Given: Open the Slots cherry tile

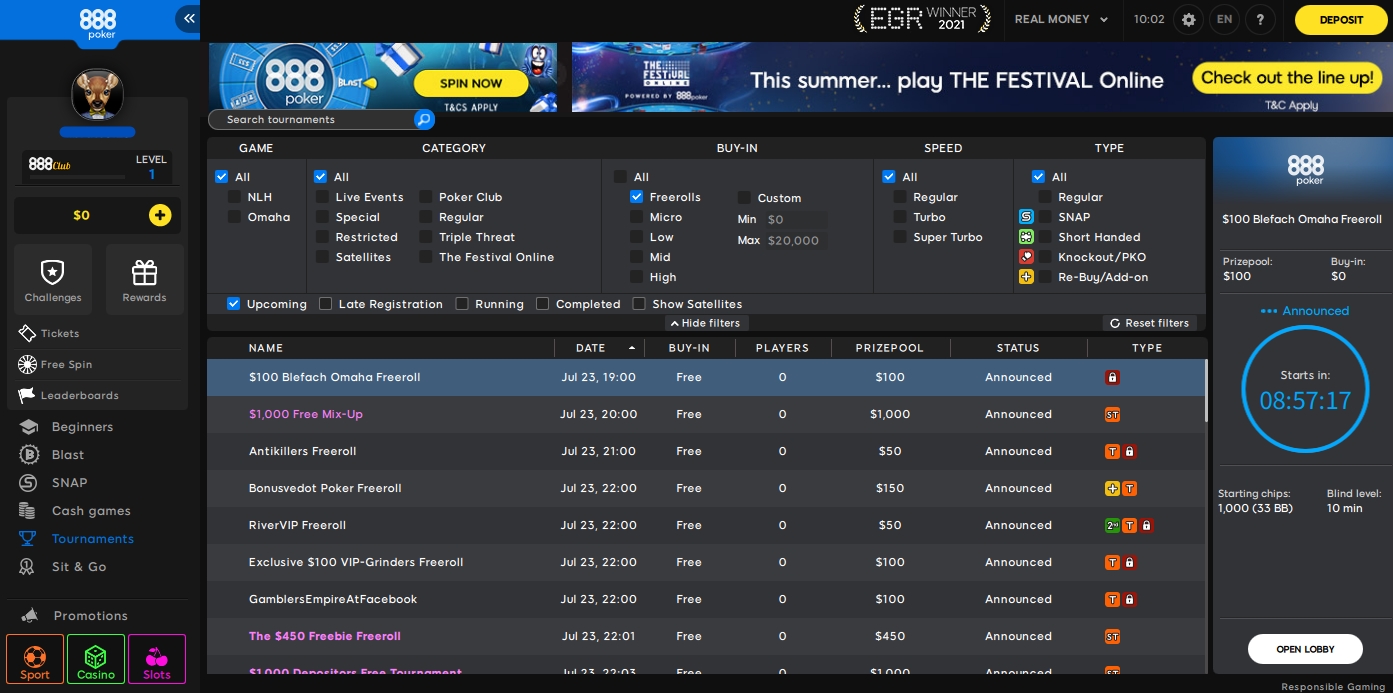Looking at the screenshot, I should (x=157, y=661).
